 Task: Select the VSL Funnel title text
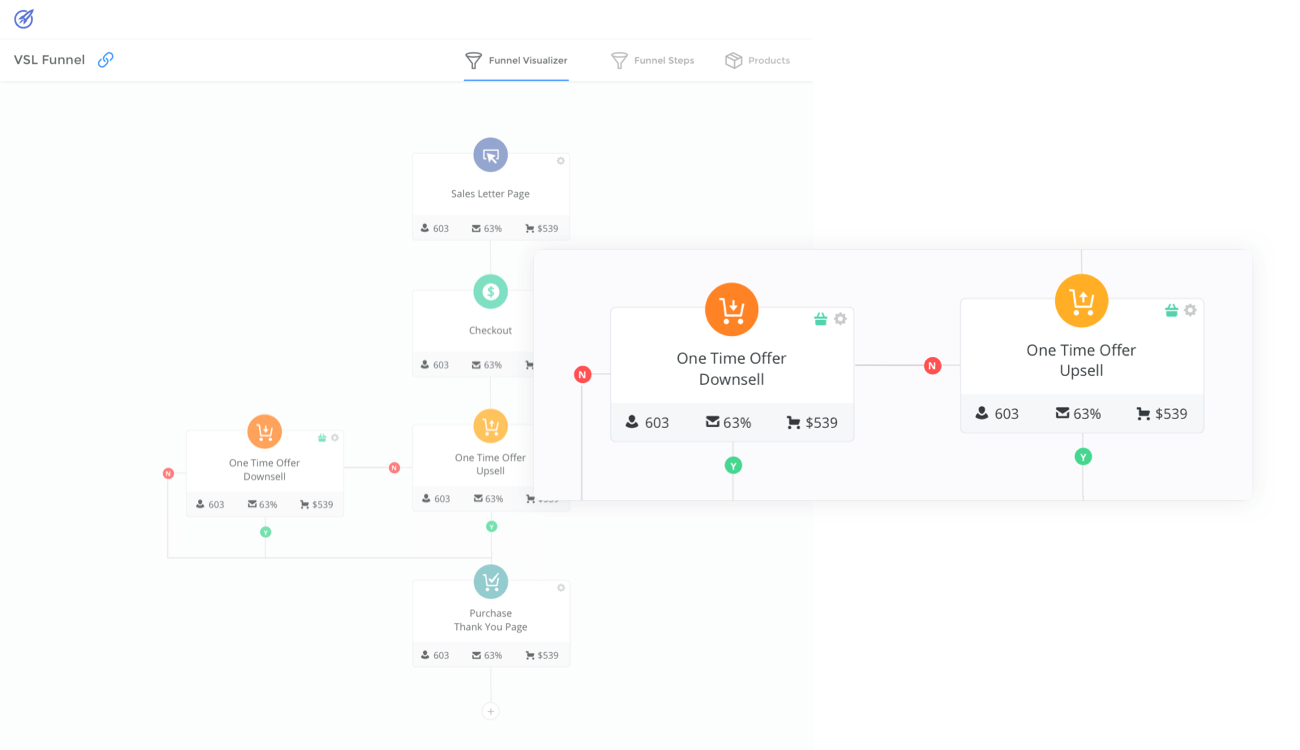[49, 60]
